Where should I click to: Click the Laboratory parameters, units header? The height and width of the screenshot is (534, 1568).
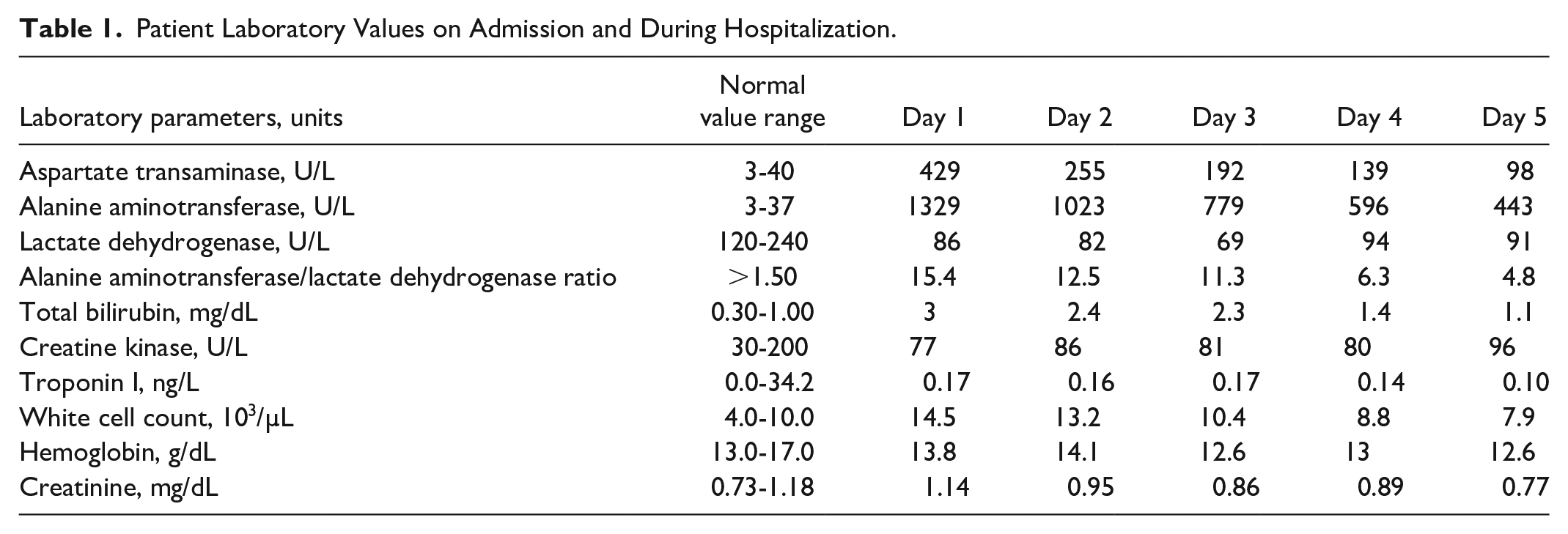(181, 118)
